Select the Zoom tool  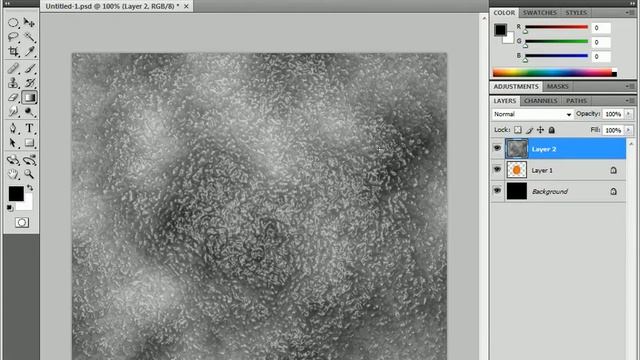tap(29, 174)
